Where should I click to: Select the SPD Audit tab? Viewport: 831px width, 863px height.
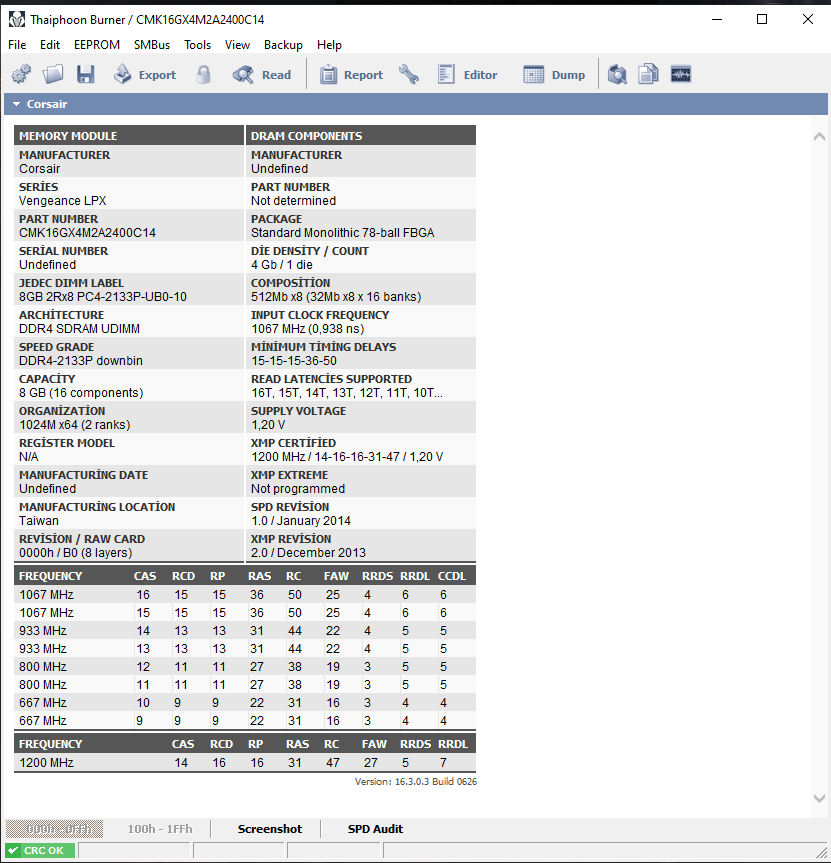(x=375, y=829)
